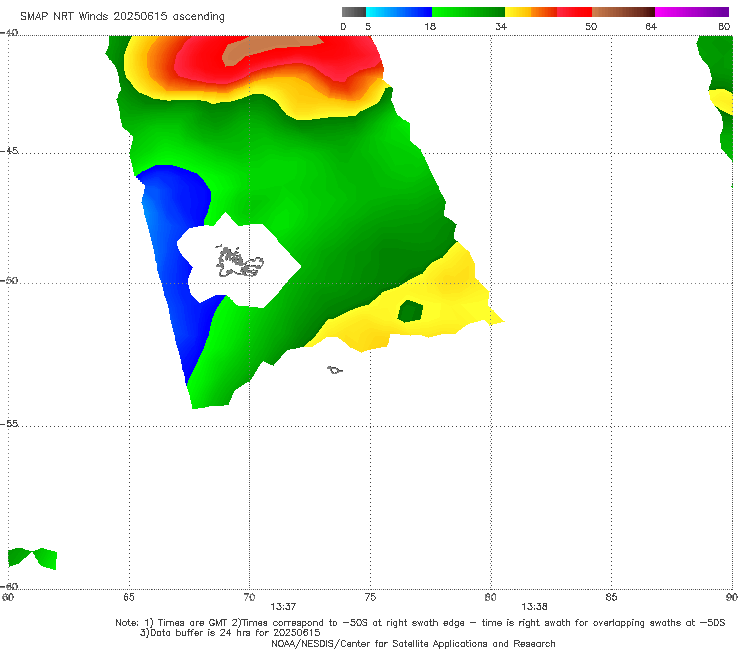Click the green segment of the color bar
The height and width of the screenshot is (650, 740).
pyautogui.click(x=468, y=12)
